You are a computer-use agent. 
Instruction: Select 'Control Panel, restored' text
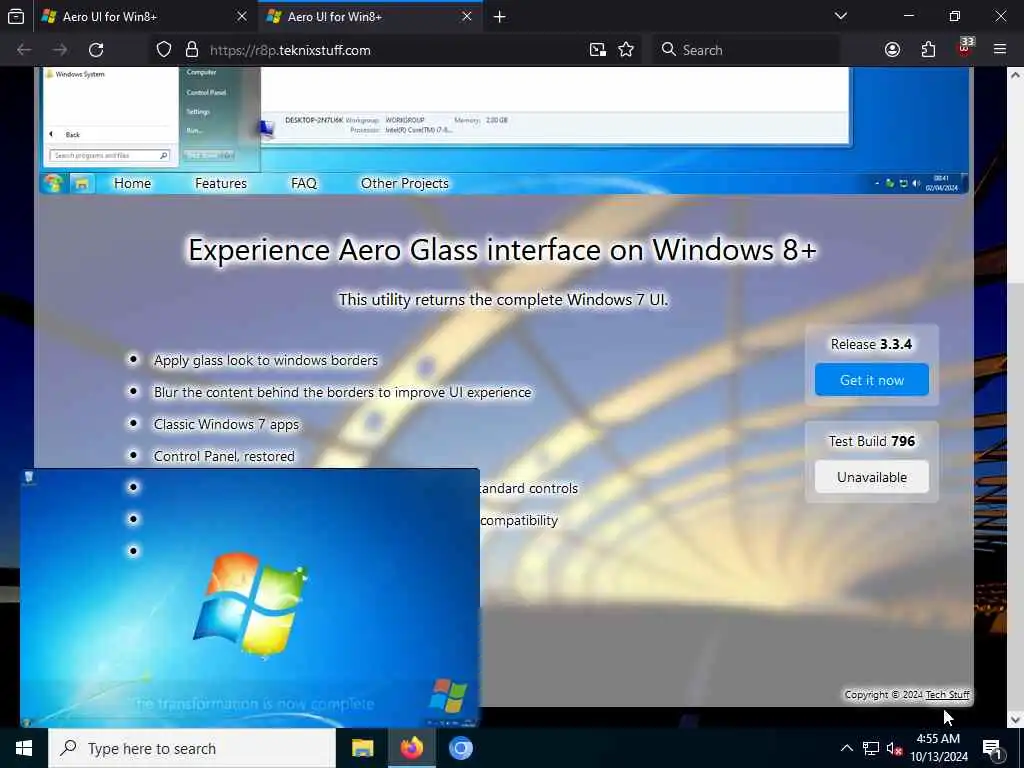(x=224, y=456)
